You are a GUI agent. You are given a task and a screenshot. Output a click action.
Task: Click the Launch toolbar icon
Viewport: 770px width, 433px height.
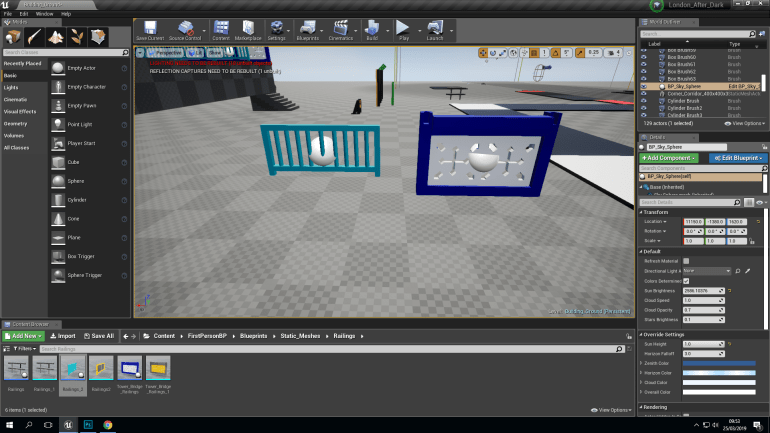point(435,30)
